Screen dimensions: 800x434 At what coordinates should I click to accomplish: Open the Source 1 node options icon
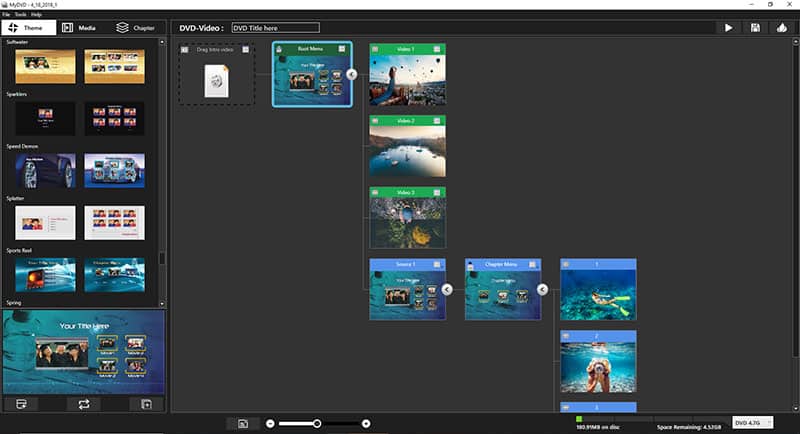tap(437, 264)
